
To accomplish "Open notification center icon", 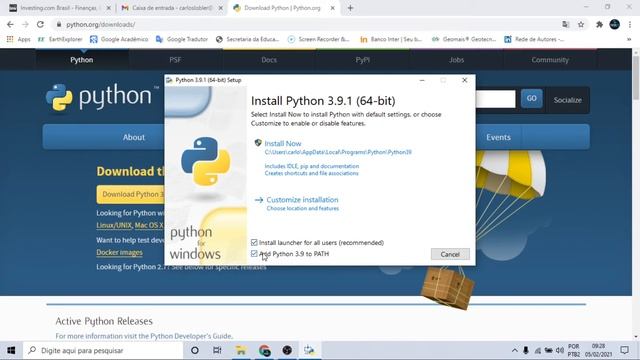I will (x=624, y=350).
